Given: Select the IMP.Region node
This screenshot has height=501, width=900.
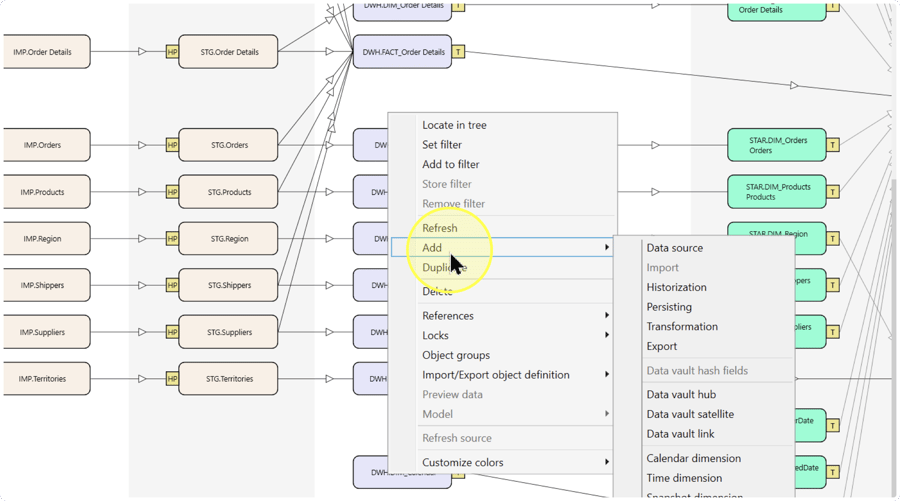Looking at the screenshot, I should (x=46, y=239).
